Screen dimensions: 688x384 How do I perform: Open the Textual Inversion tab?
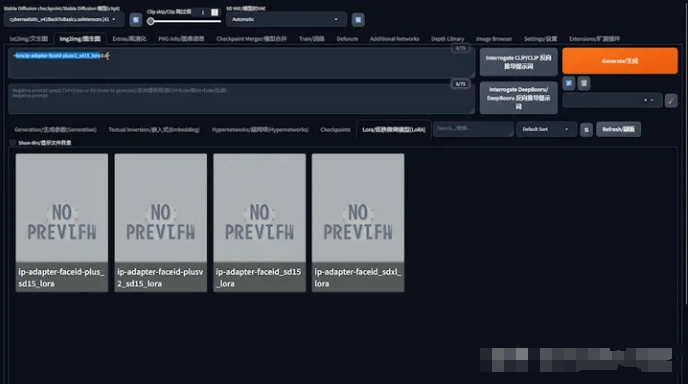tap(154, 129)
